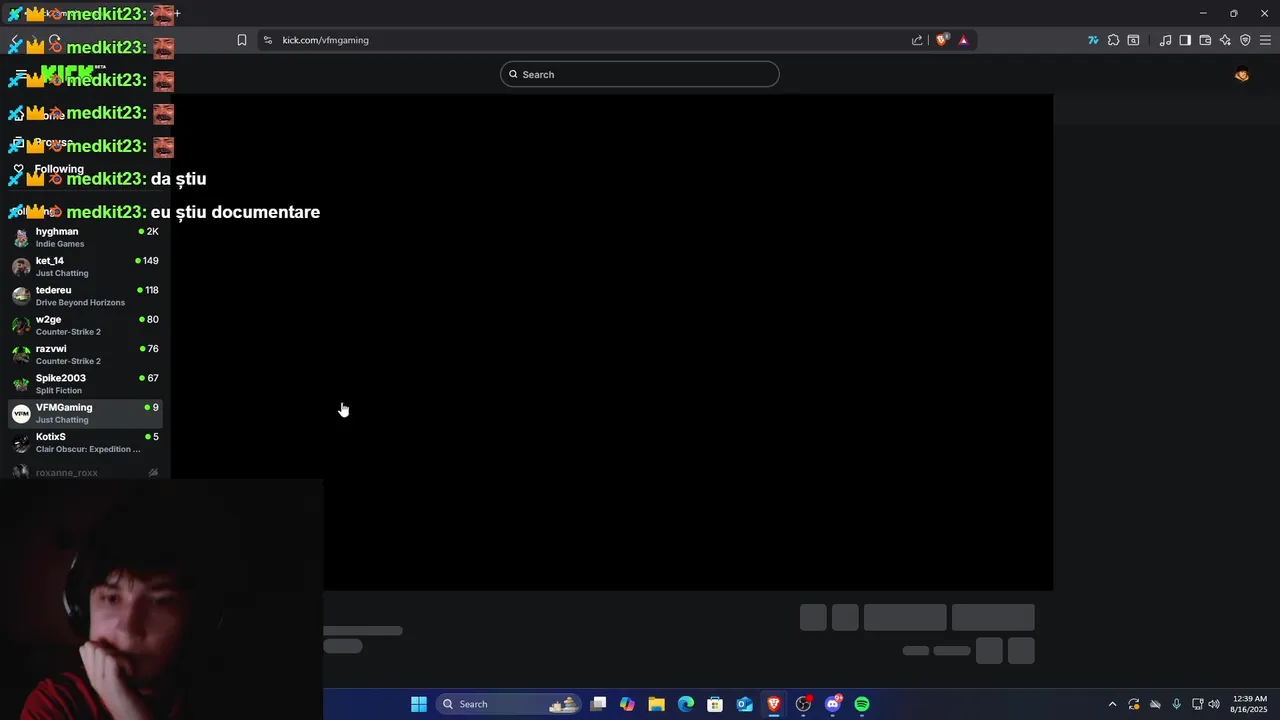Viewport: 1280px width, 720px height.
Task: Open the browser Extensions puzzle icon
Action: click(1113, 40)
